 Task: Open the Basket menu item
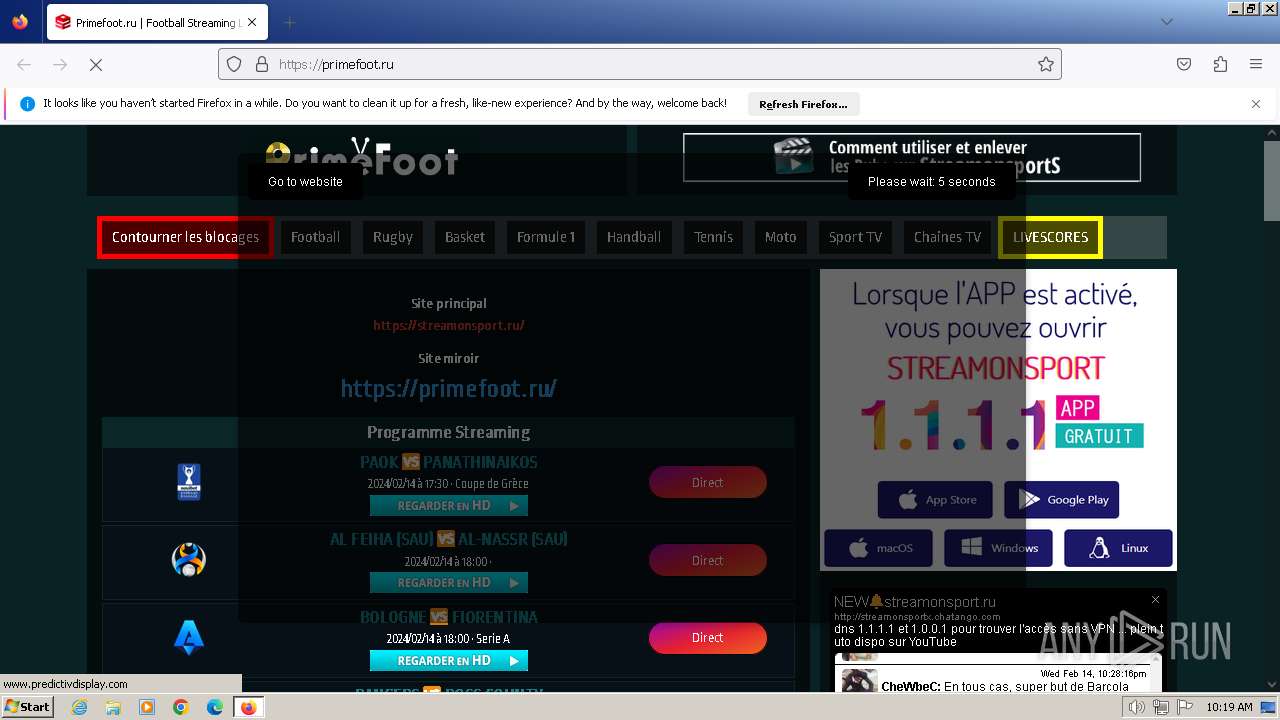pos(465,237)
